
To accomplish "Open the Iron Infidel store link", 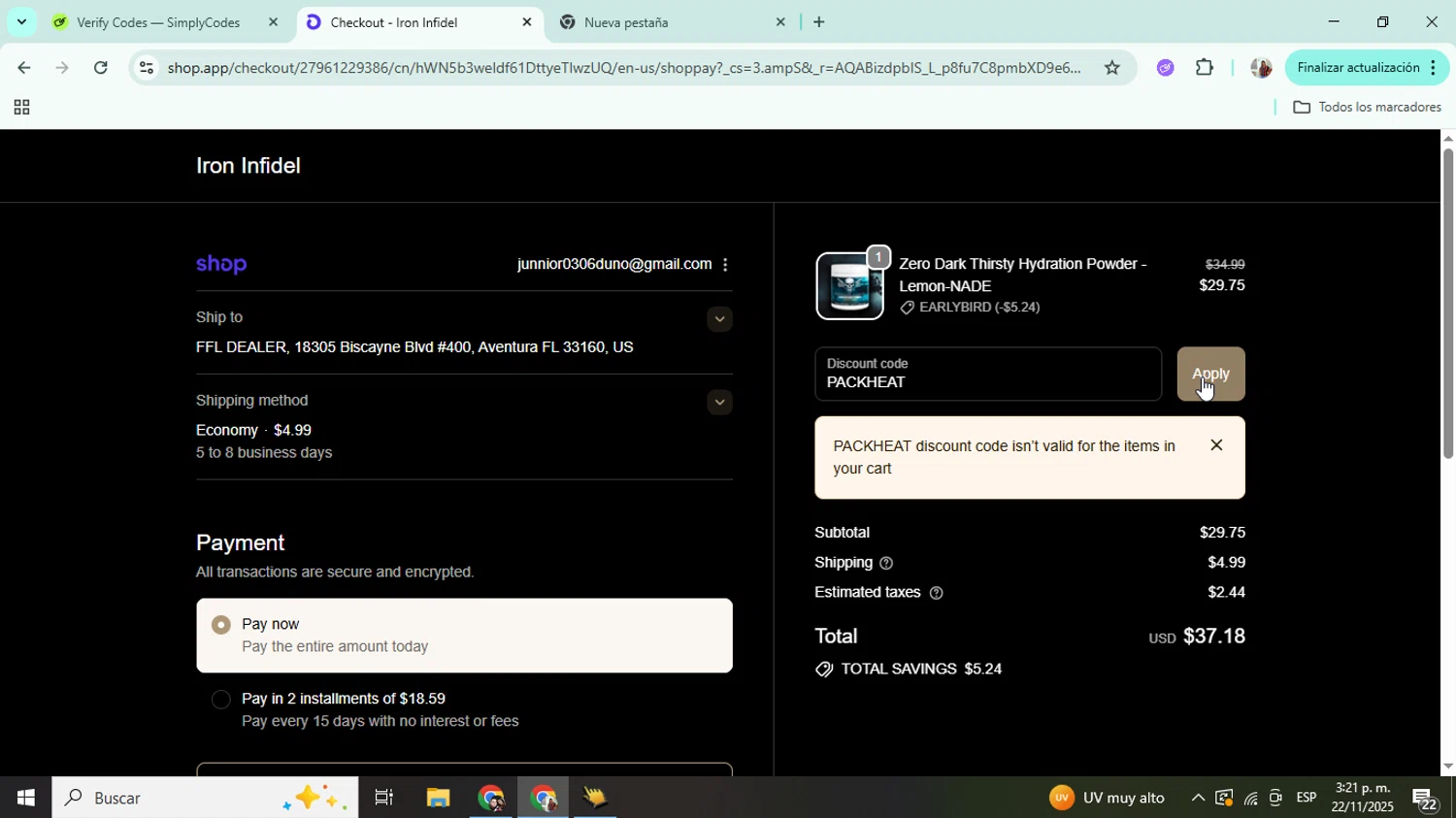I will click(x=248, y=166).
